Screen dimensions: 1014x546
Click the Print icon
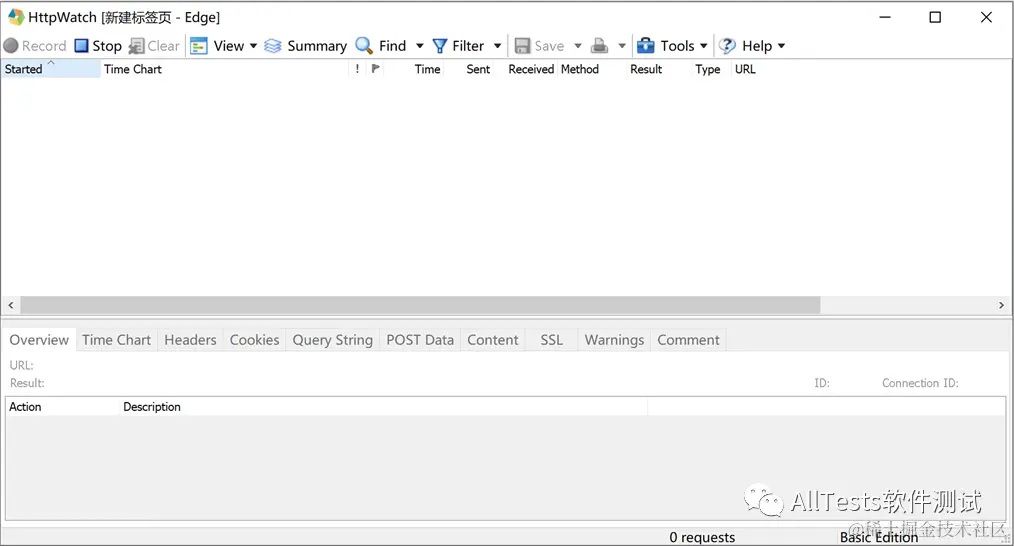pyautogui.click(x=599, y=46)
